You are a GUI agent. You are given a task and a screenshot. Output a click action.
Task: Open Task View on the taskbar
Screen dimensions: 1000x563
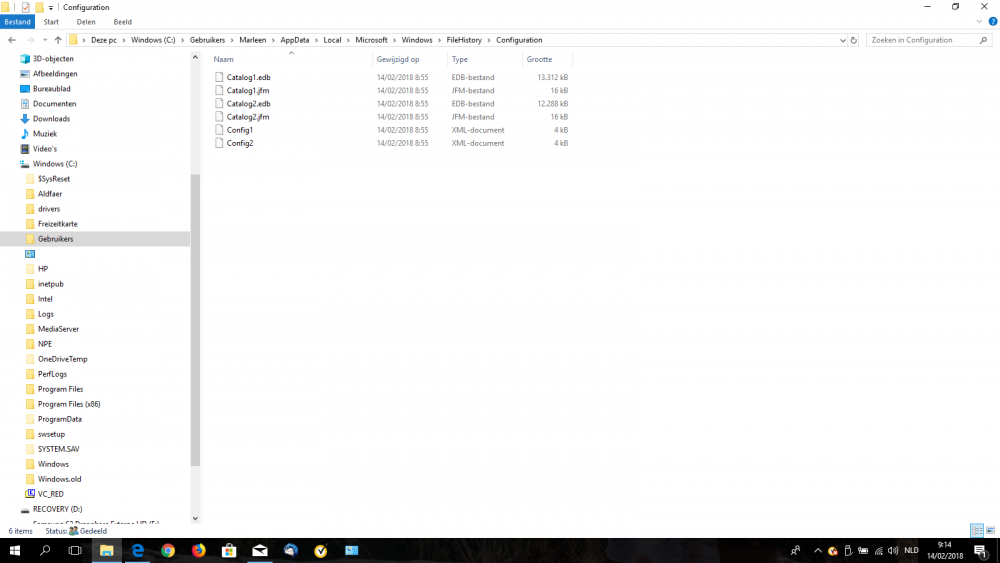[x=75, y=550]
